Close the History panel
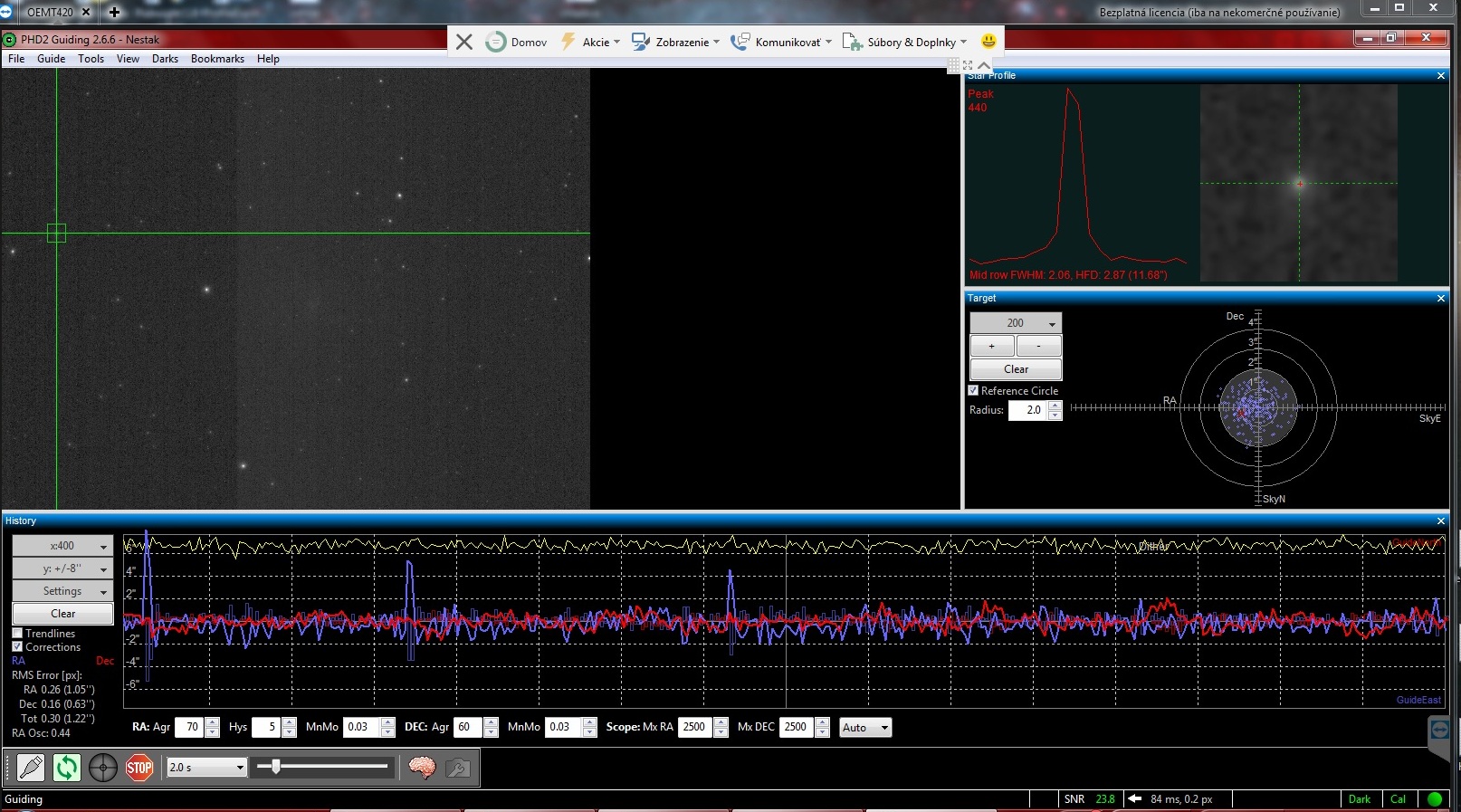This screenshot has width=1461, height=812. [x=1441, y=521]
